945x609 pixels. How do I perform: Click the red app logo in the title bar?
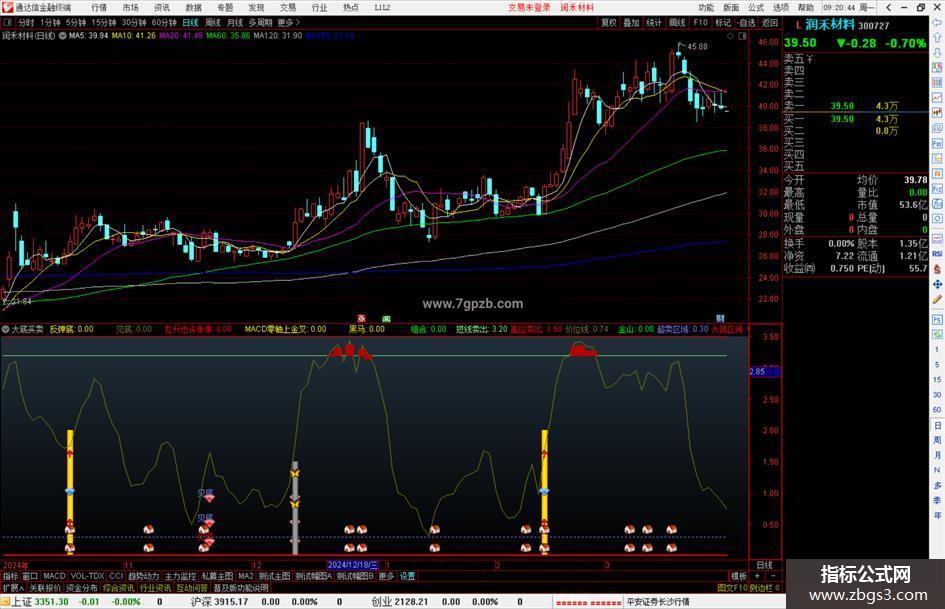[x=7, y=8]
